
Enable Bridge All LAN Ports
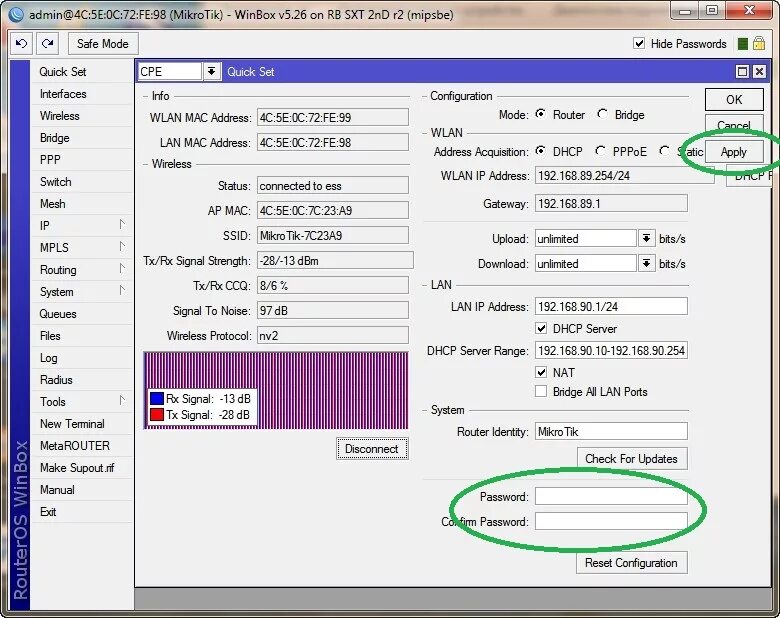point(541,392)
